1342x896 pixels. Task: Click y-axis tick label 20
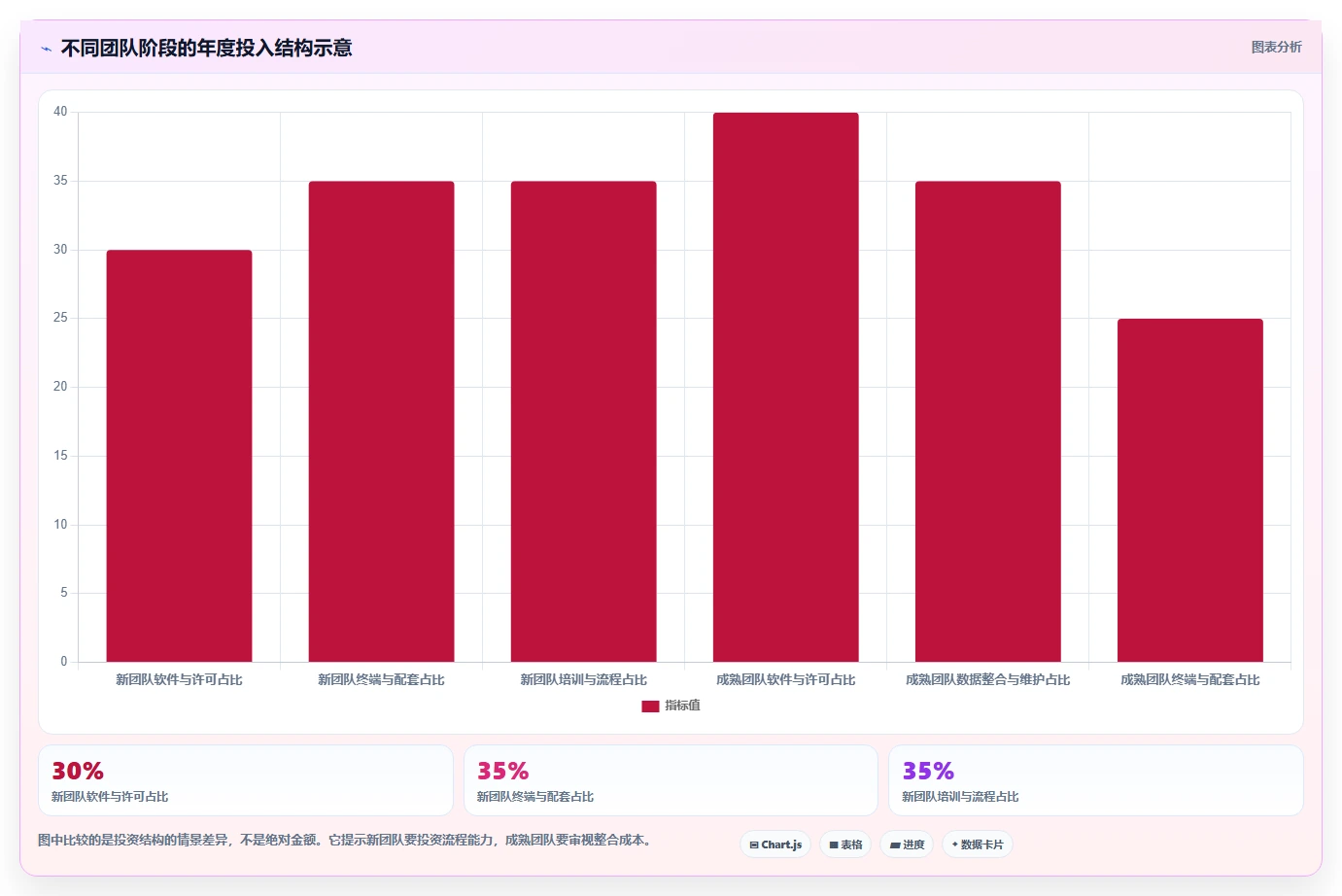(60, 387)
